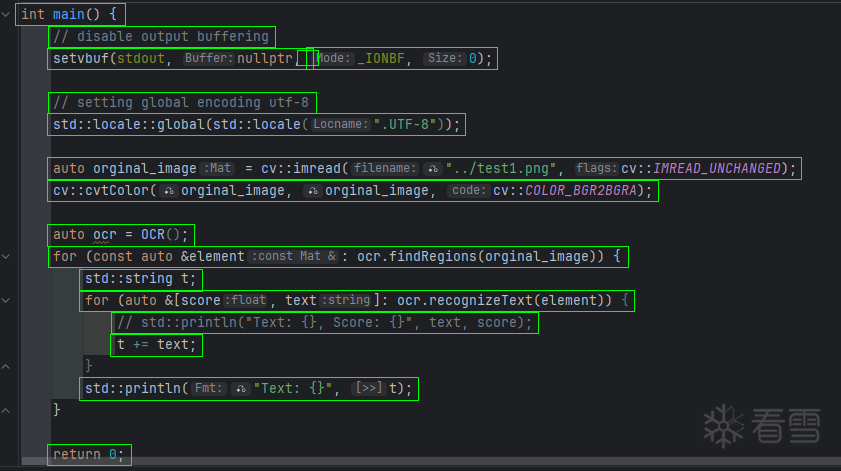Click the 'Size:' parameter hint
The image size is (841, 471).
[x=445, y=58]
